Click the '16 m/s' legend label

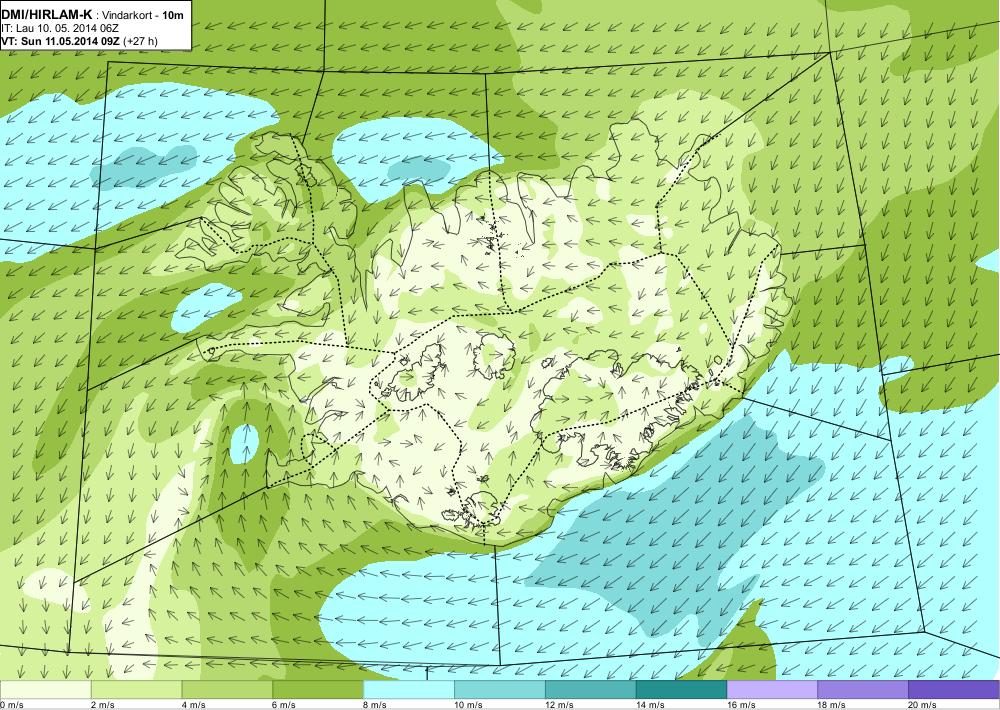[x=741, y=705]
